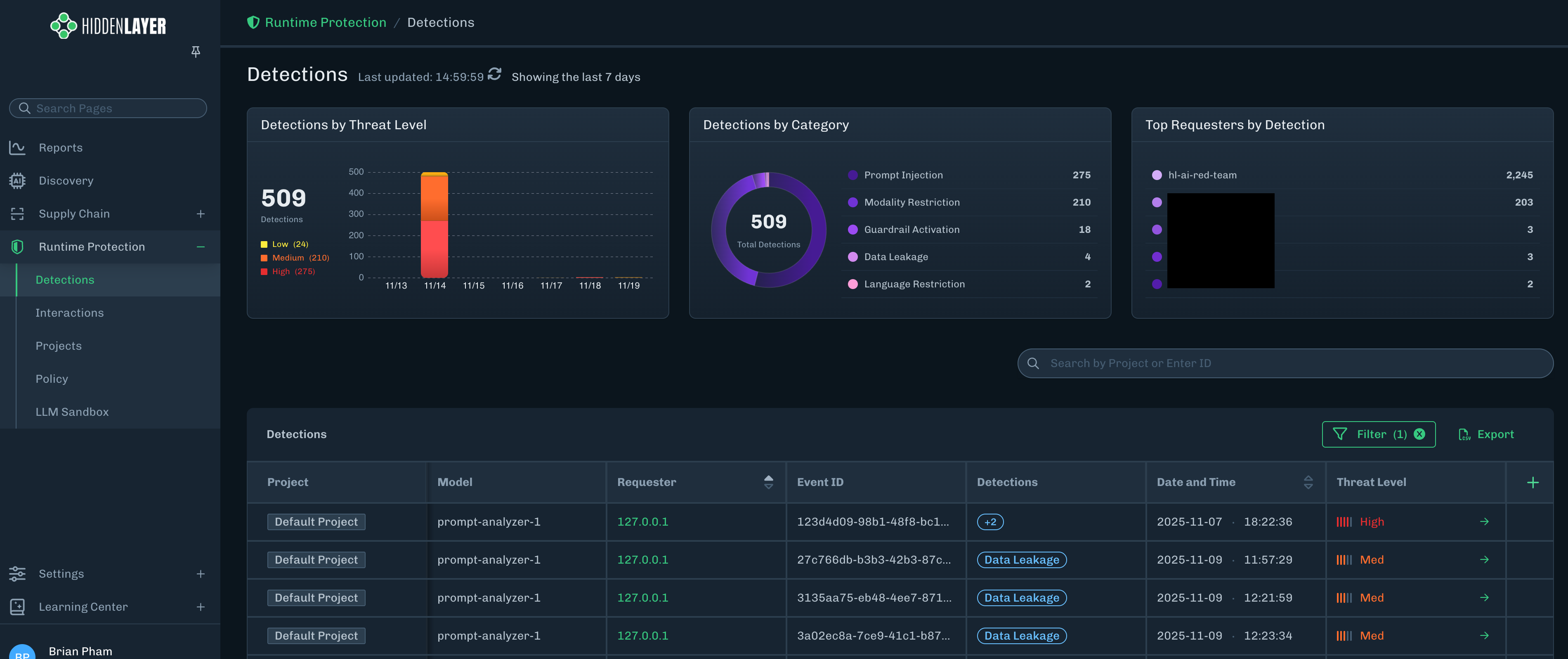Add a table column with the plus icon

pos(1533,482)
